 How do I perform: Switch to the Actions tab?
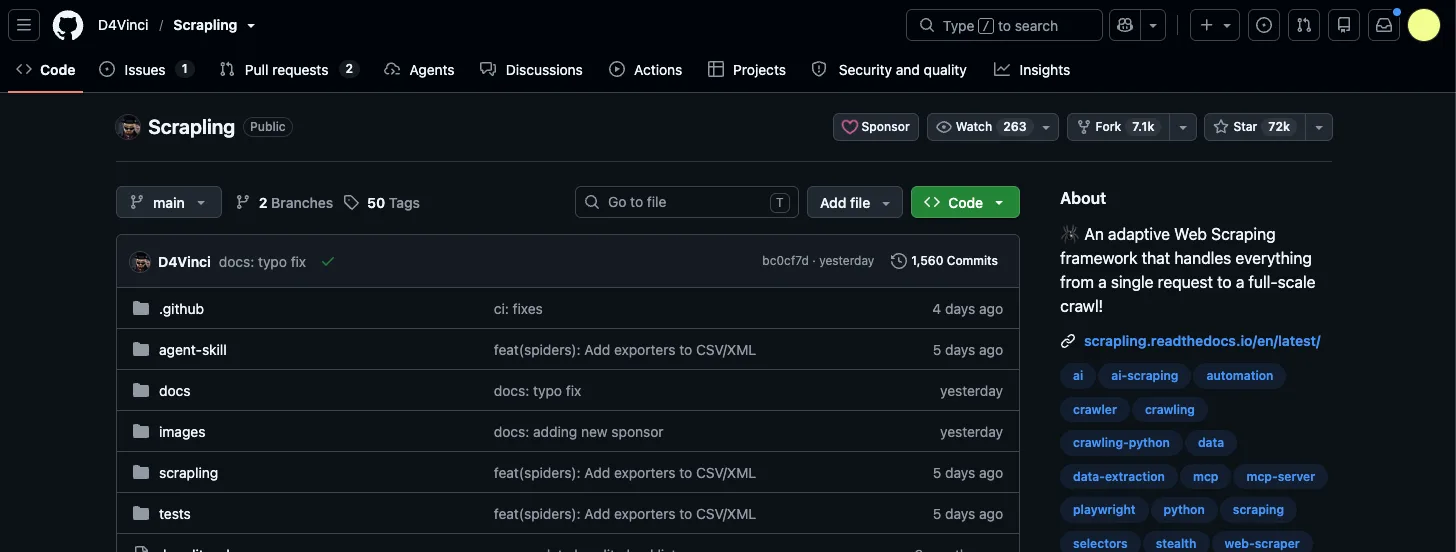(645, 70)
